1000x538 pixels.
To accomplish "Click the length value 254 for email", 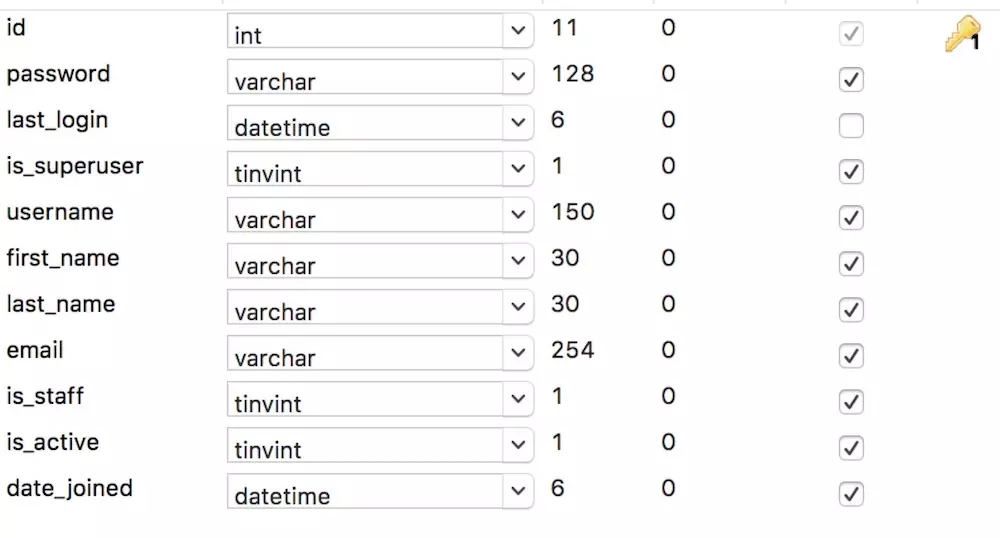I will 573,350.
